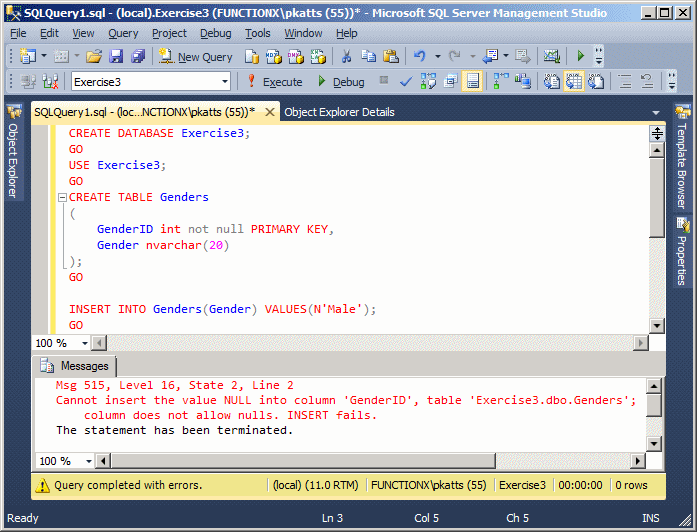Click the MDX query icon
This screenshot has height=532, width=697.
click(274, 56)
